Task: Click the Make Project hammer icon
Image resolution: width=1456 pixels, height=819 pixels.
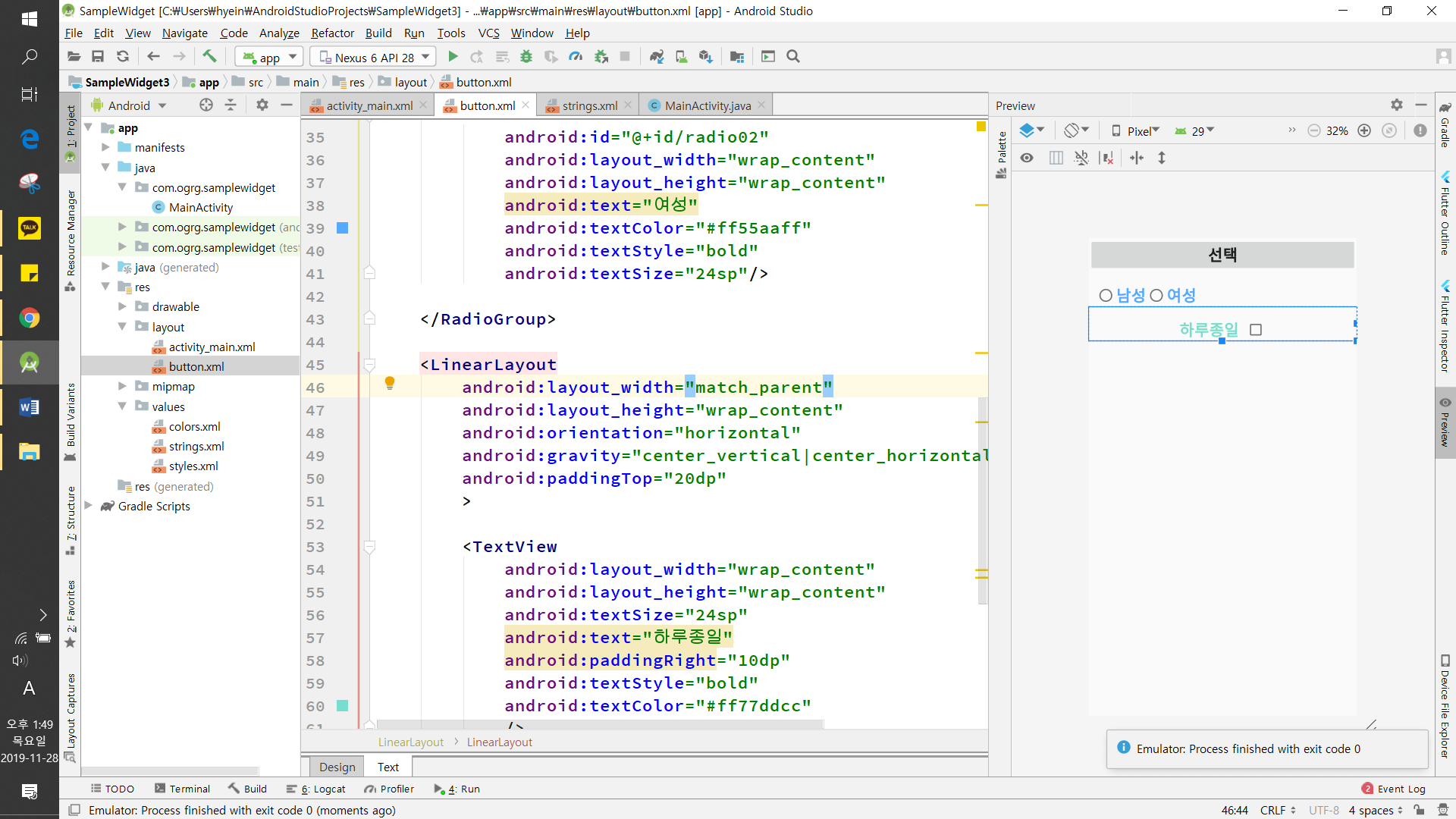Action: tap(209, 57)
